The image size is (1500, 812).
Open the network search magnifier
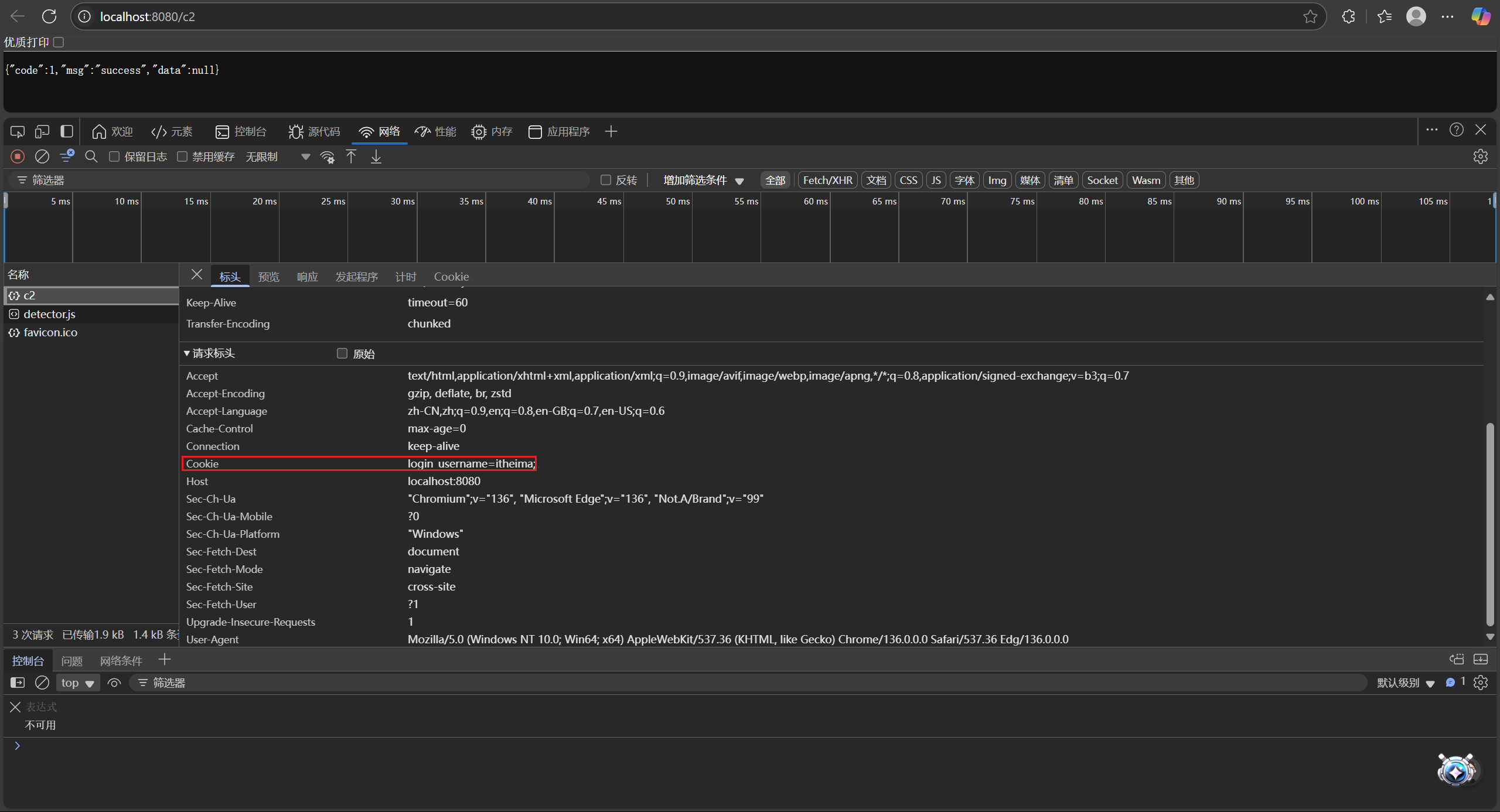(x=91, y=156)
